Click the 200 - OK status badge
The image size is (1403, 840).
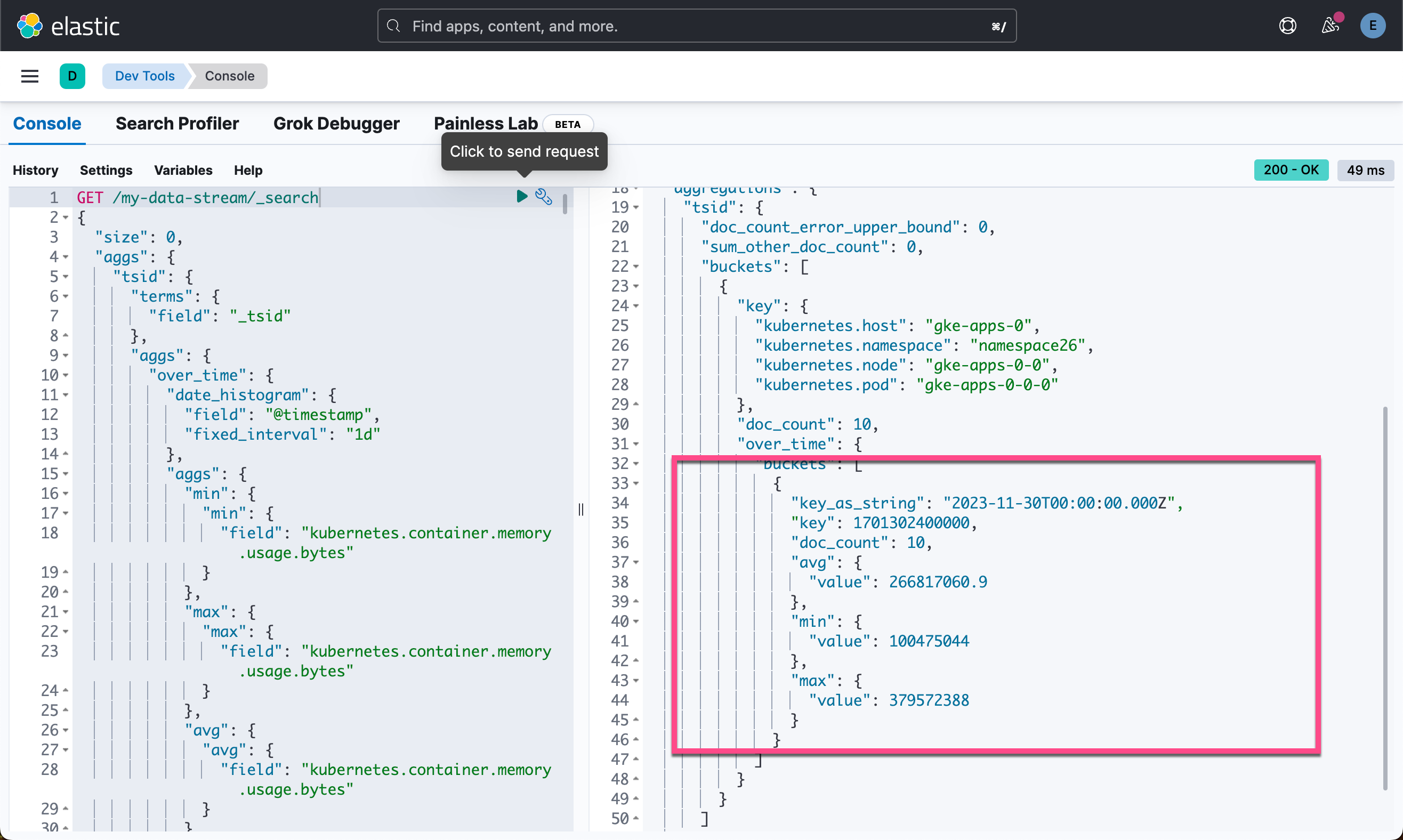pos(1291,170)
